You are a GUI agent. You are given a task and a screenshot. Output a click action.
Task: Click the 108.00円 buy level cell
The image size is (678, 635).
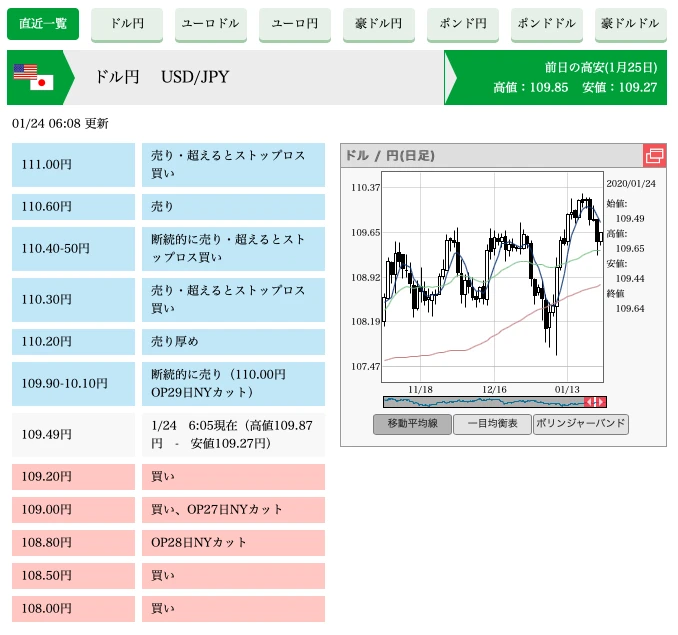click(73, 608)
